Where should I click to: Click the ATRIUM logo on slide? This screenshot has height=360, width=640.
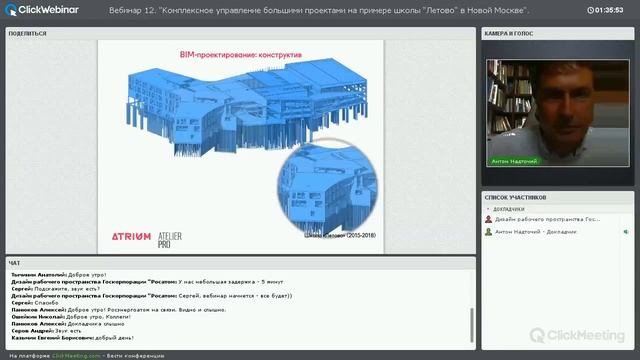tap(131, 236)
